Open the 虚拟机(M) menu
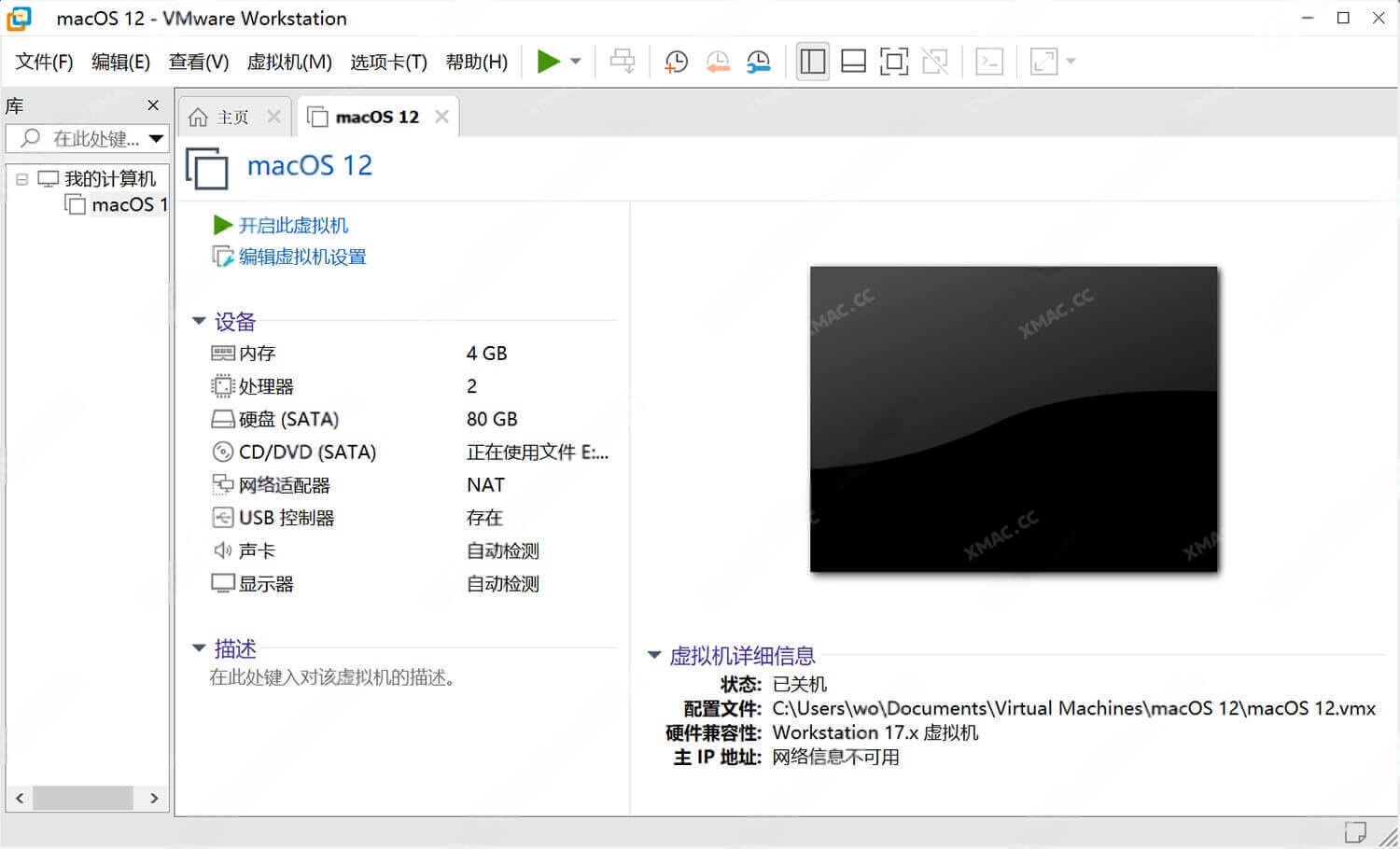This screenshot has width=1400, height=849. click(x=289, y=62)
